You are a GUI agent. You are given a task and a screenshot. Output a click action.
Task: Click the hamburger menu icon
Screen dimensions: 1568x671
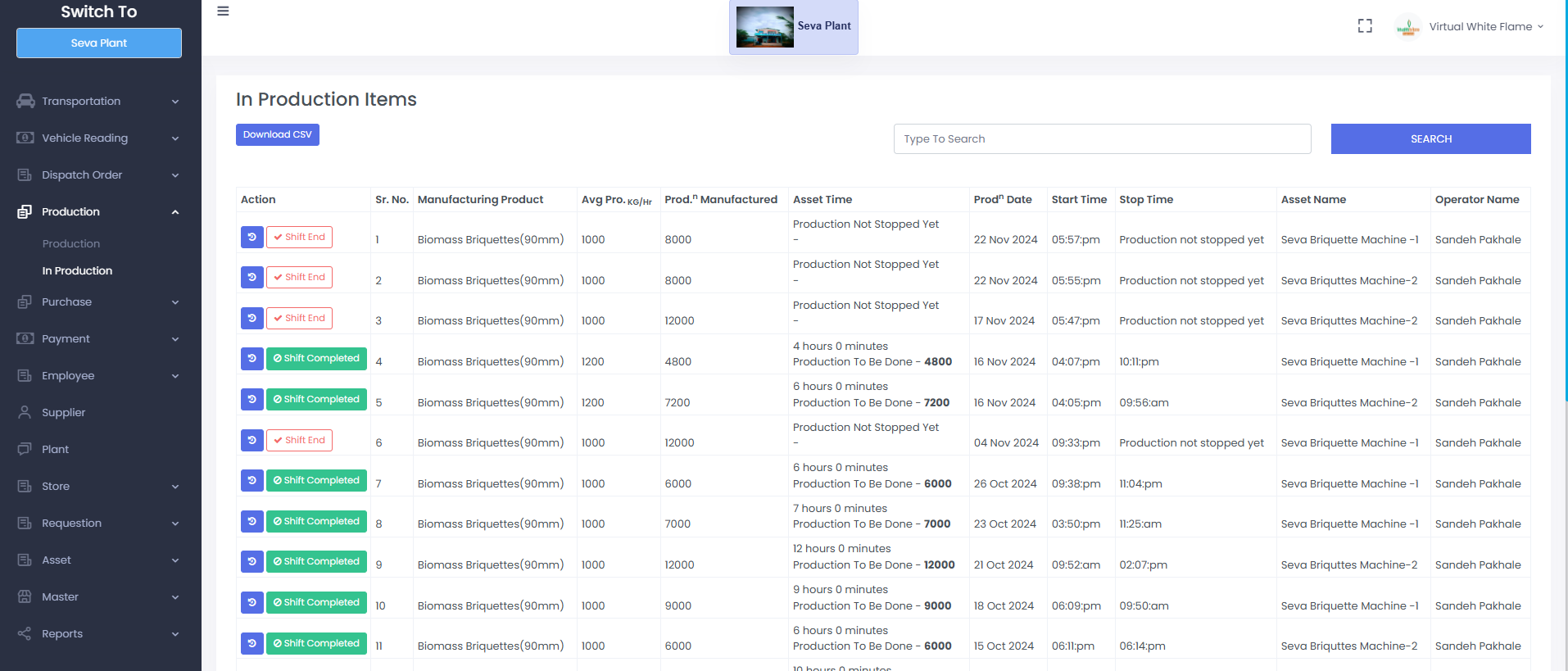[223, 11]
